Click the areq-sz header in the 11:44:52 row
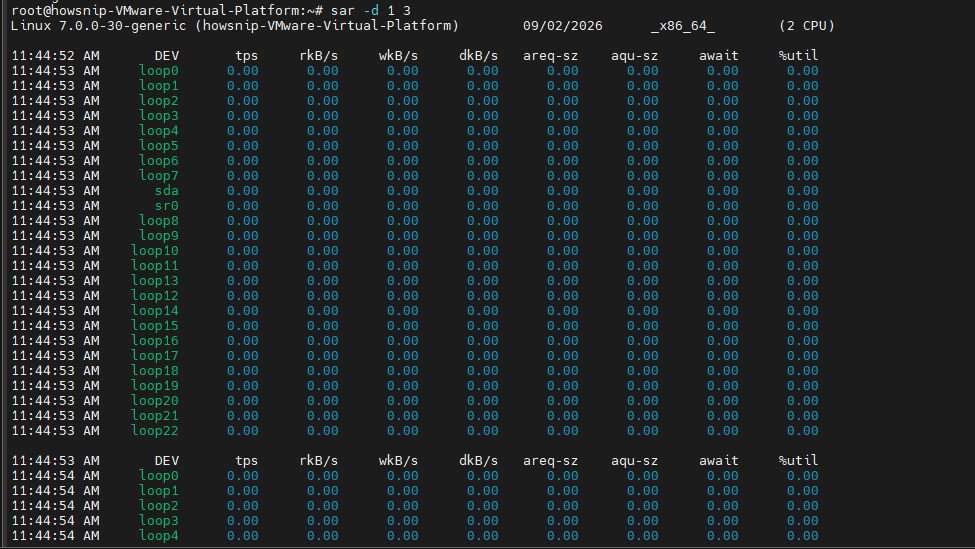The height and width of the screenshot is (549, 975). tap(550, 55)
